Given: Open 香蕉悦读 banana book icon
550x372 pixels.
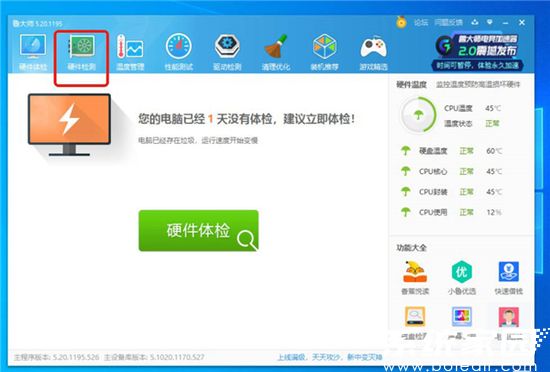Looking at the screenshot, I should [x=415, y=277].
